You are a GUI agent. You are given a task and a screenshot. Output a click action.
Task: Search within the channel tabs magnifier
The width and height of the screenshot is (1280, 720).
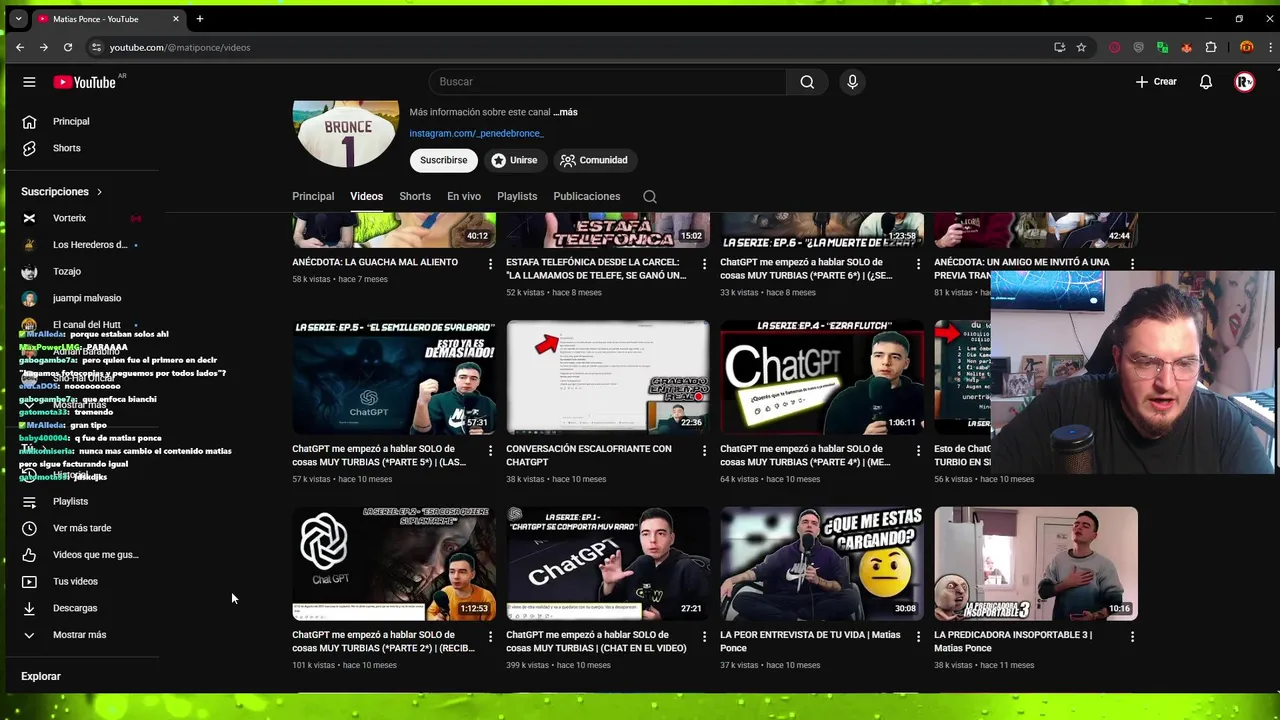[650, 196]
